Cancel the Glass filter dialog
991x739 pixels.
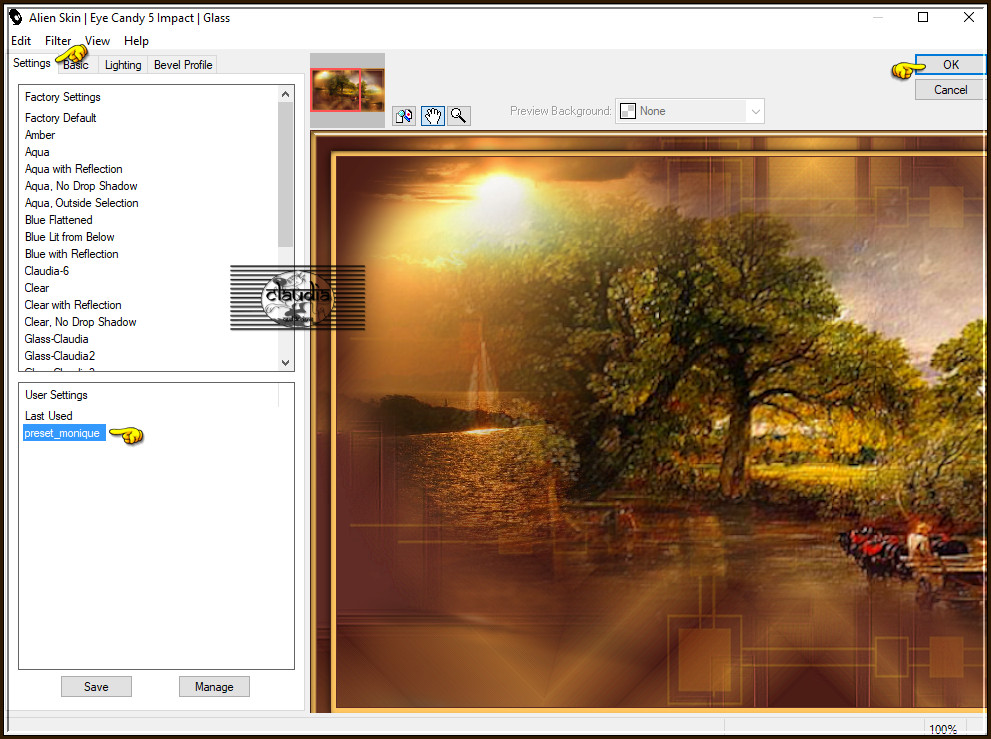(x=950, y=90)
